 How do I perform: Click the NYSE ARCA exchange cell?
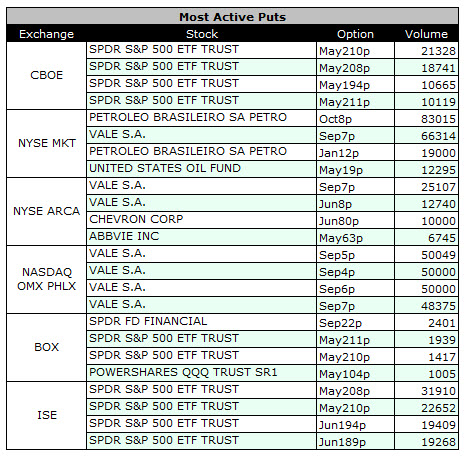pyautogui.click(x=46, y=211)
